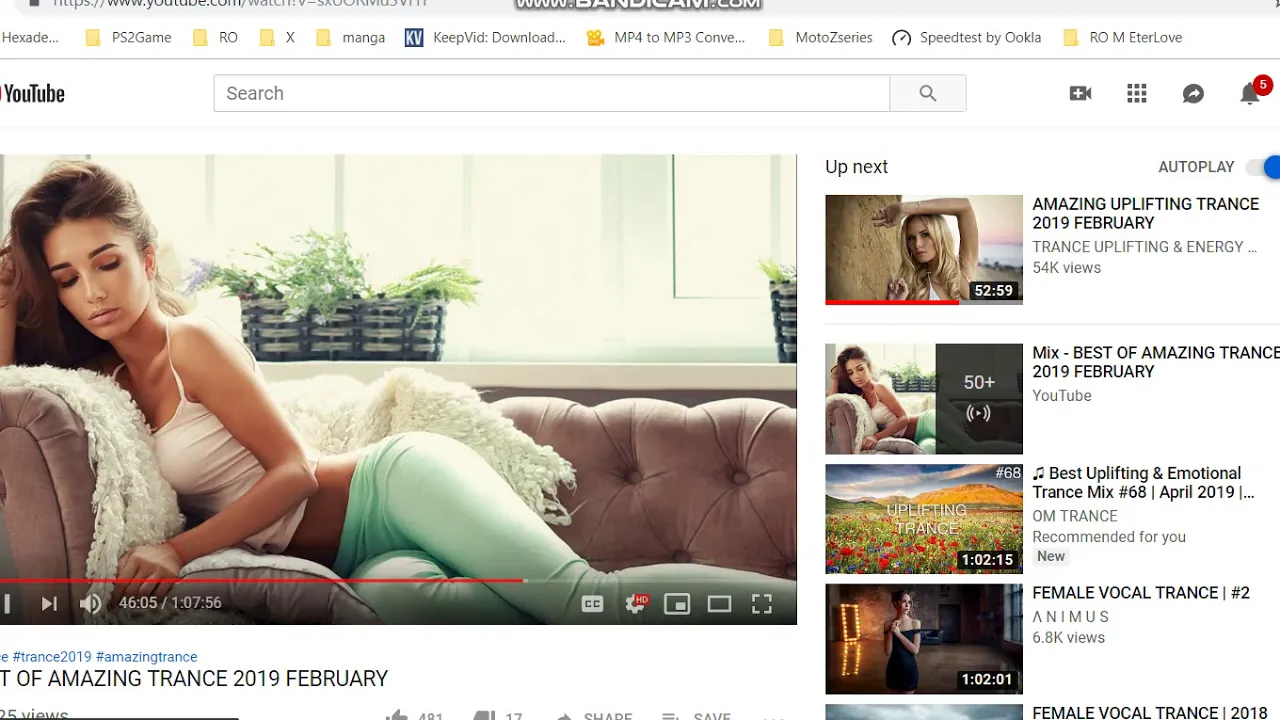Open AMAZING UPLIFTING TRANCE 2019 FEBRUARY title
Viewport: 1280px width, 720px height.
(x=1145, y=213)
